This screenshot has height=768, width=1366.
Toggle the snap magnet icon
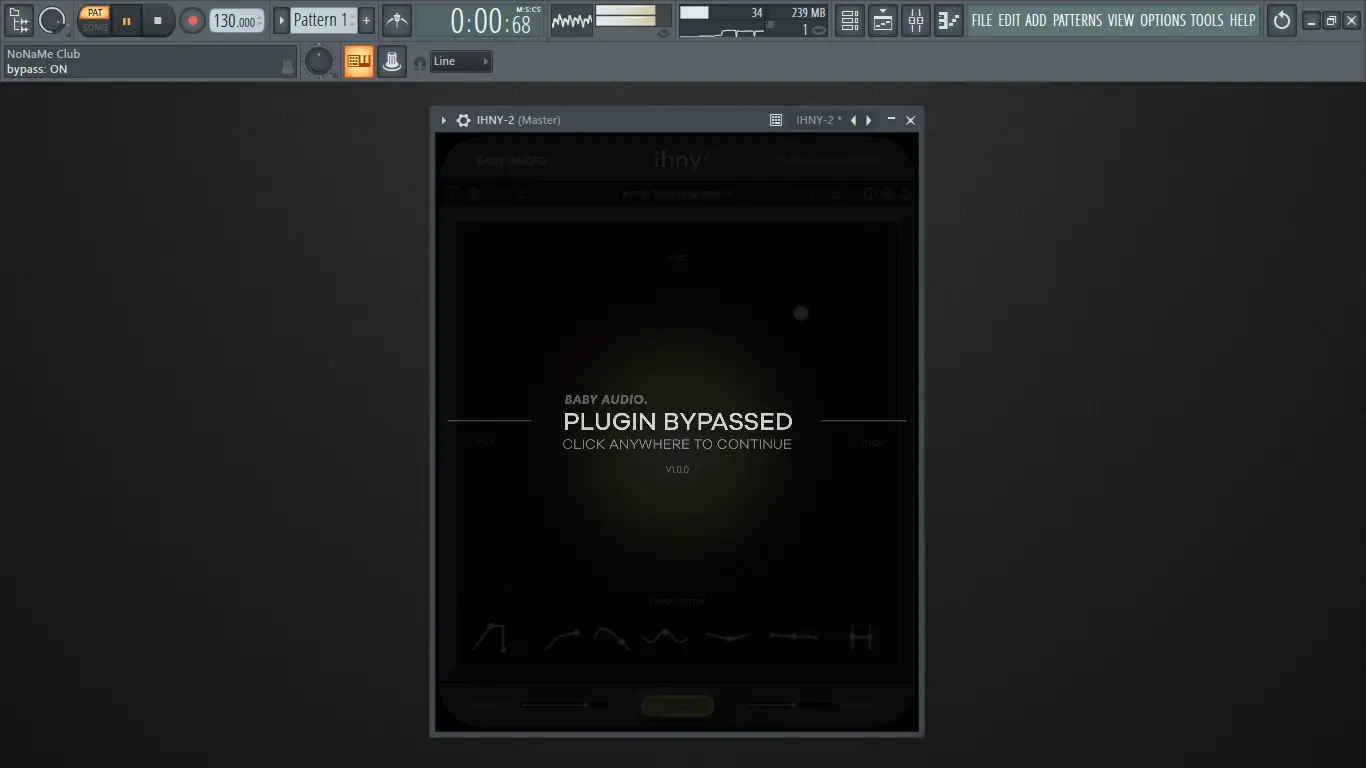coord(420,63)
